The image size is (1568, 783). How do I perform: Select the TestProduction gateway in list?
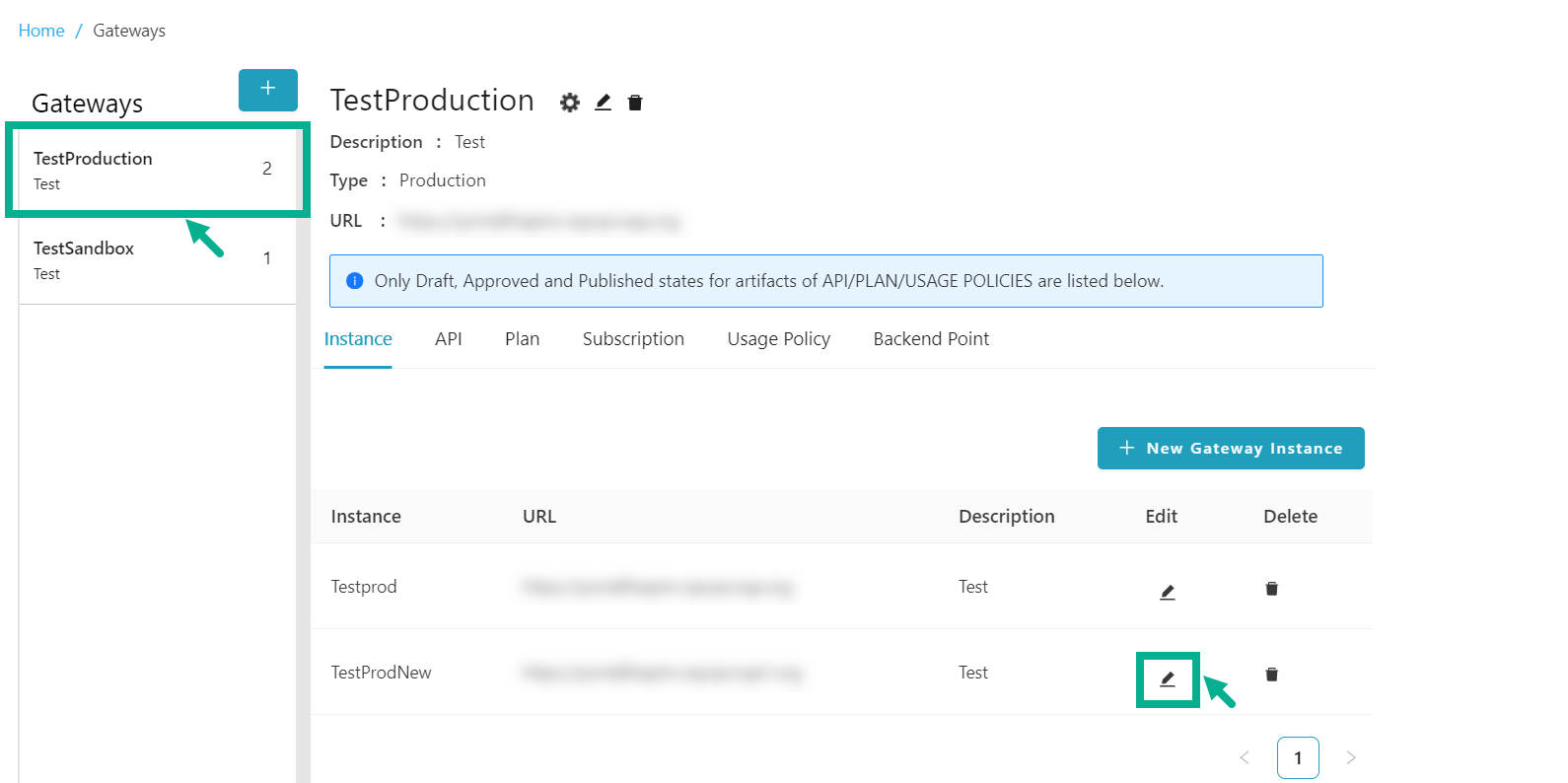[93, 169]
